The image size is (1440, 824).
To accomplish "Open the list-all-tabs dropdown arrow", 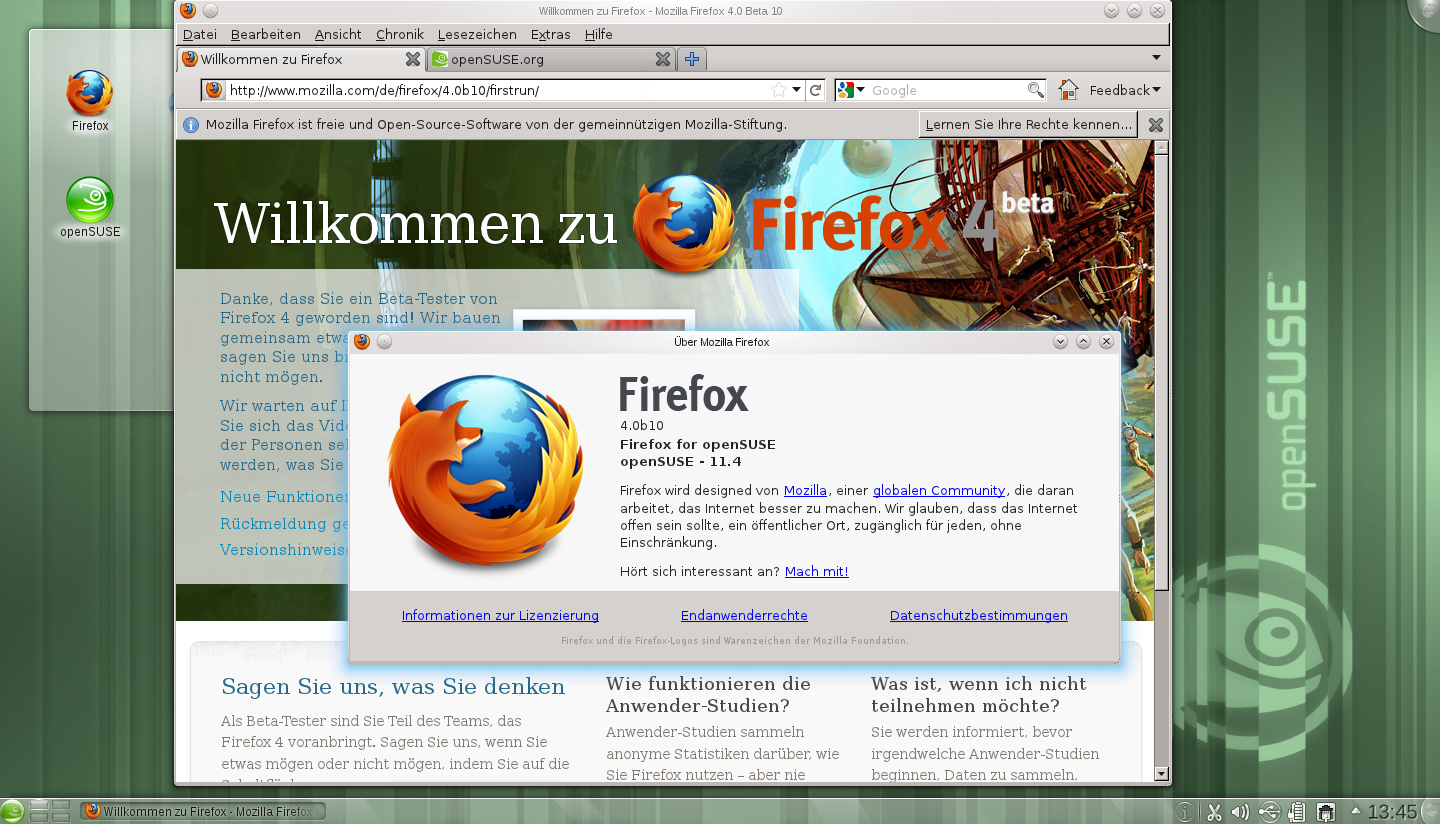I will (1157, 59).
